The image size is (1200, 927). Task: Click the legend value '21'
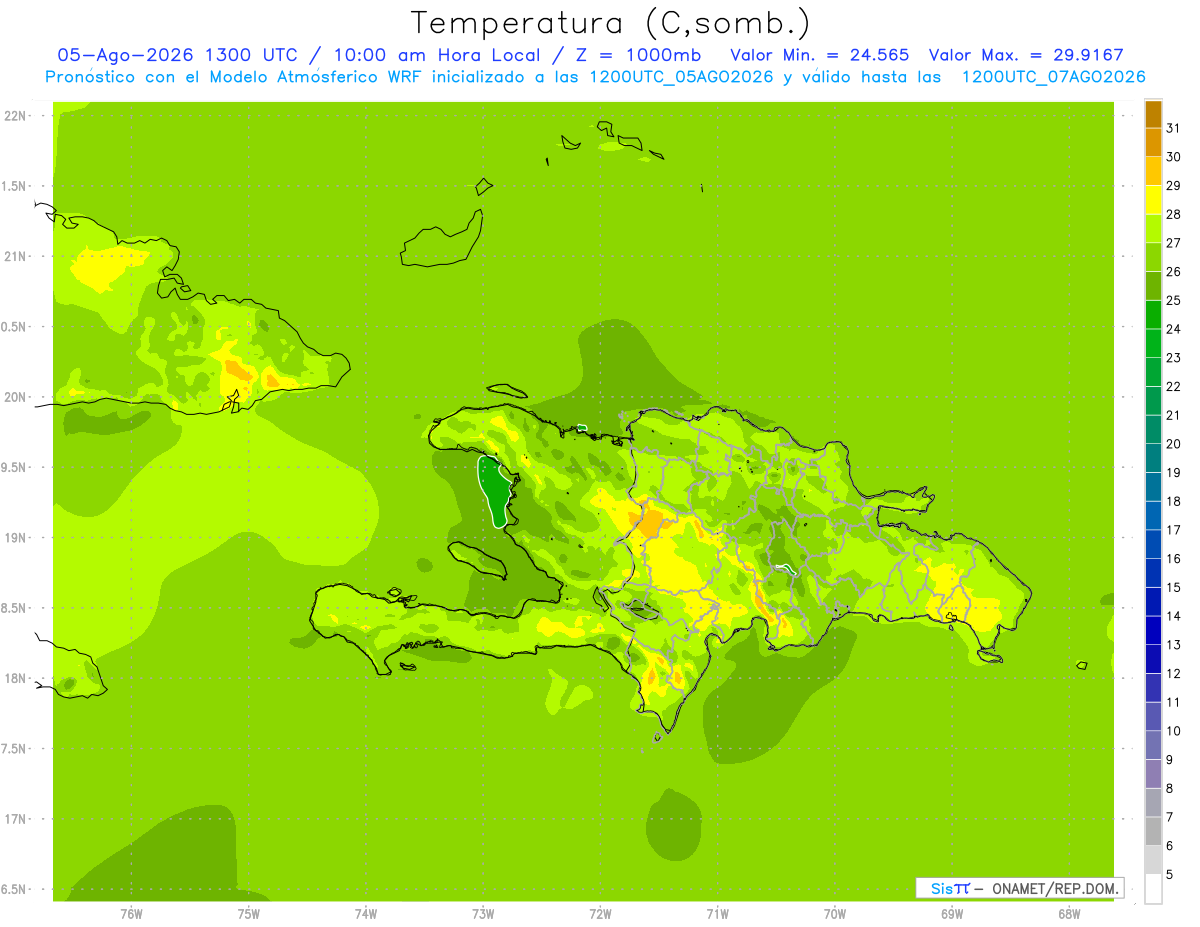point(1173,415)
